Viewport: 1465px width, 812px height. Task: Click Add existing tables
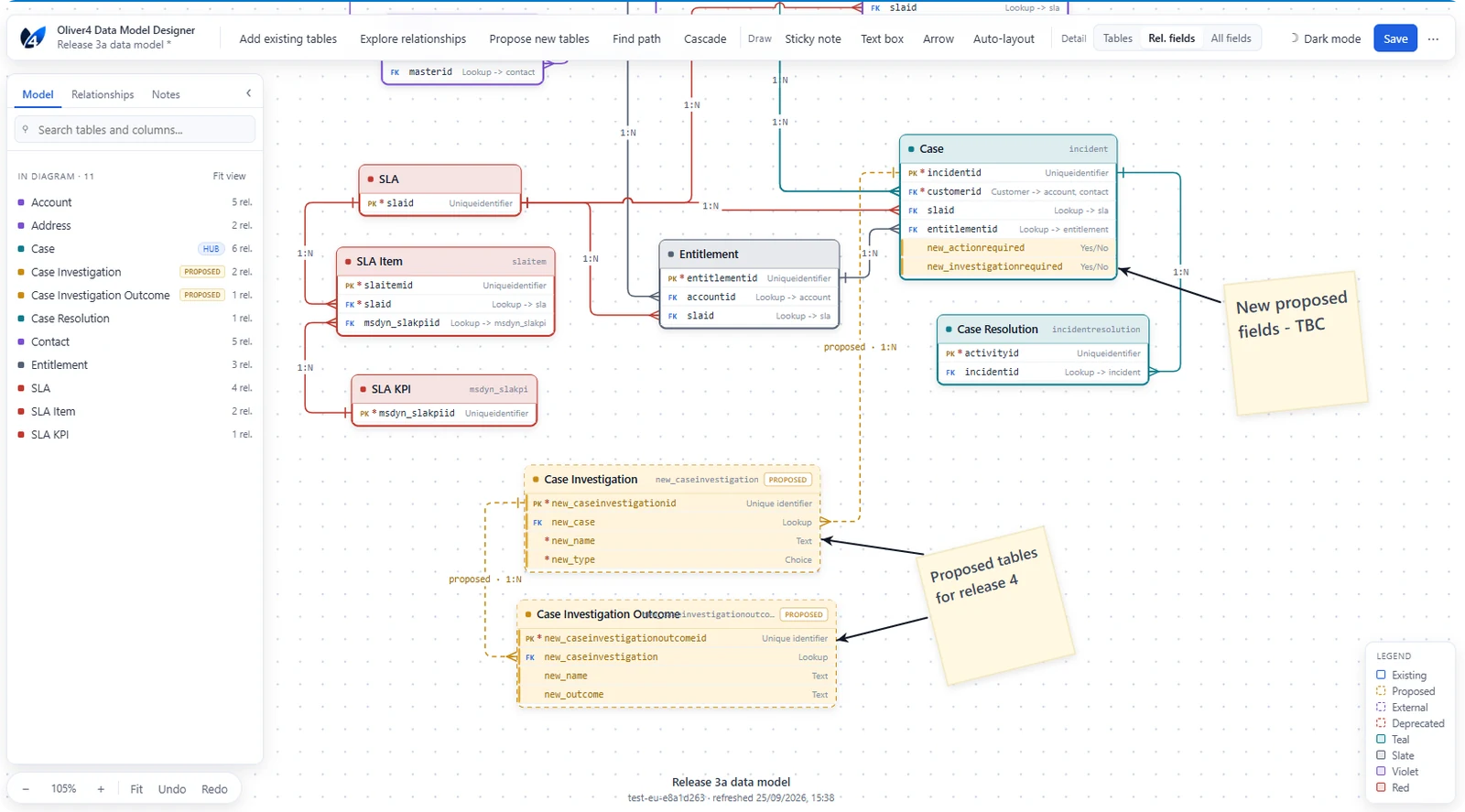pyautogui.click(x=288, y=38)
